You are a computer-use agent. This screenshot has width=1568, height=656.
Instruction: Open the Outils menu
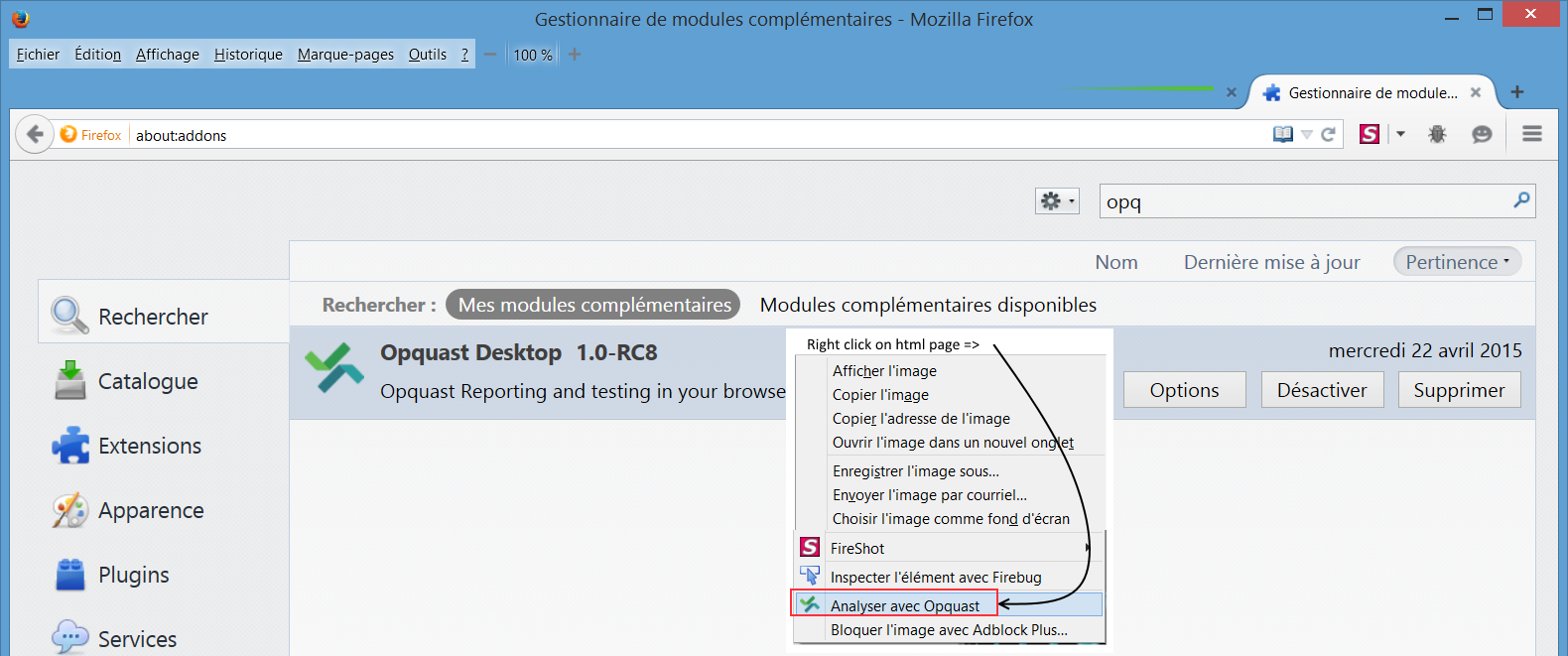(428, 55)
